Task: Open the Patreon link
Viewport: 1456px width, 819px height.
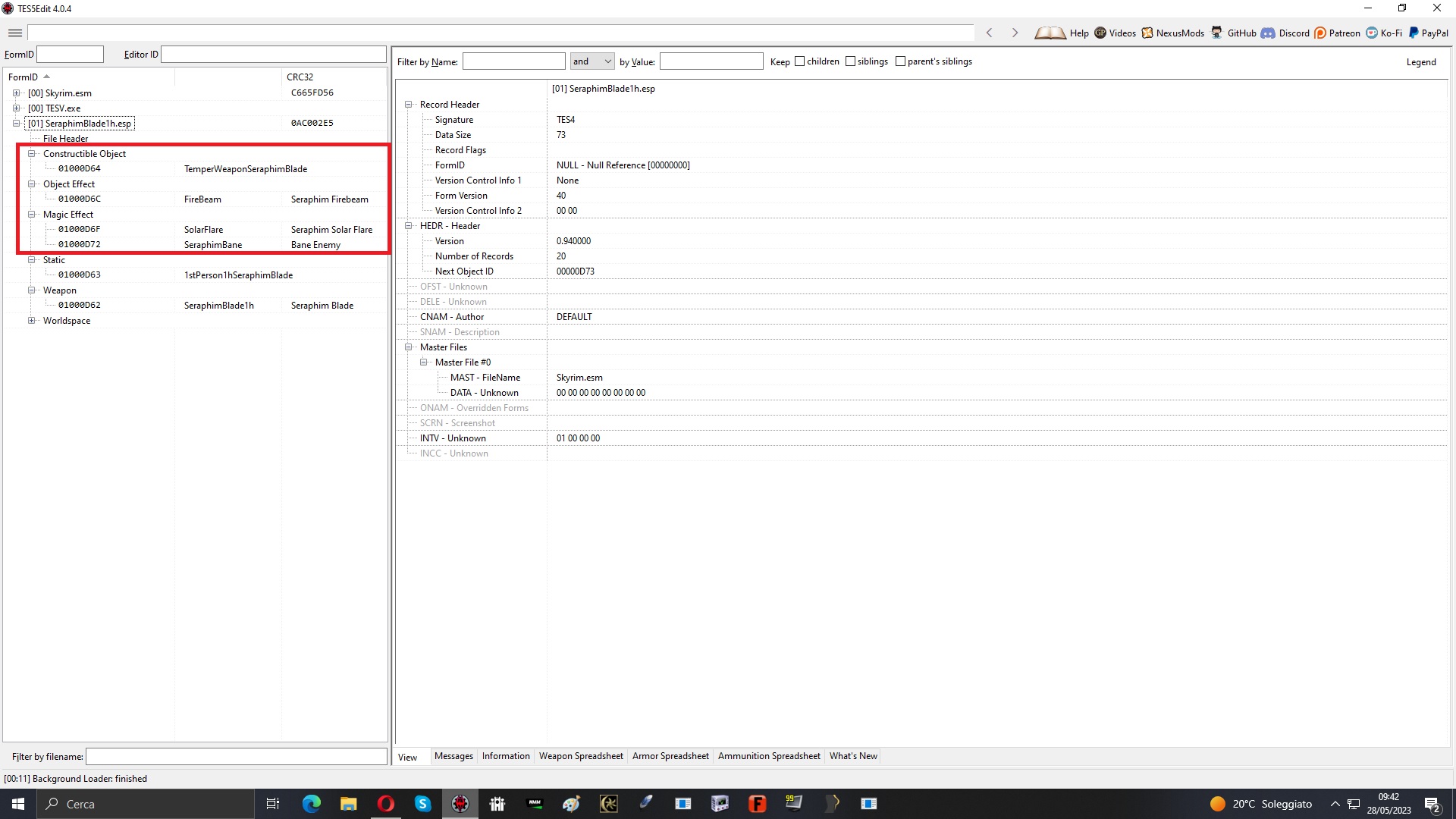Action: [1337, 33]
